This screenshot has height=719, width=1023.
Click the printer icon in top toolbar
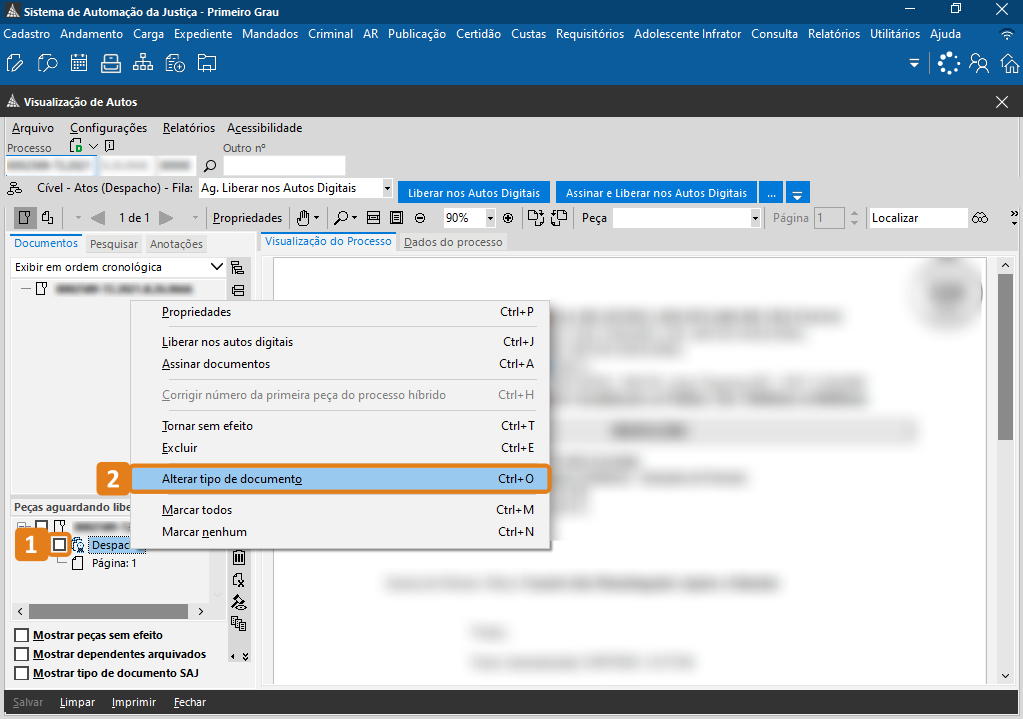coord(111,64)
